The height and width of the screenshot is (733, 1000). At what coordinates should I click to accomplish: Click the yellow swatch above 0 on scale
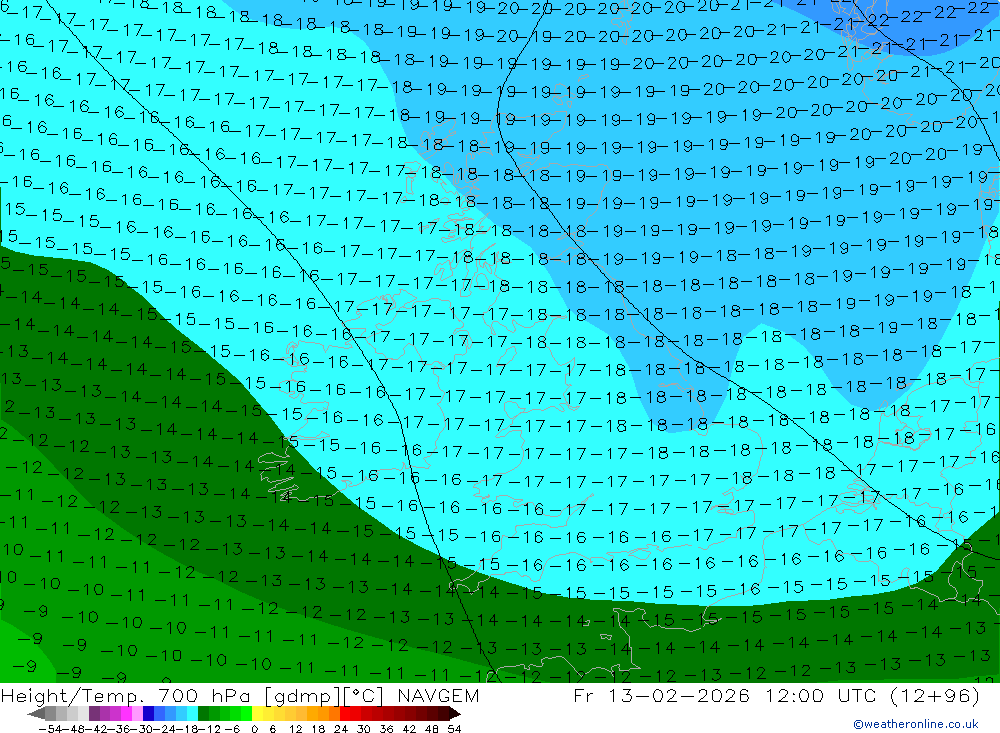[x=257, y=713]
